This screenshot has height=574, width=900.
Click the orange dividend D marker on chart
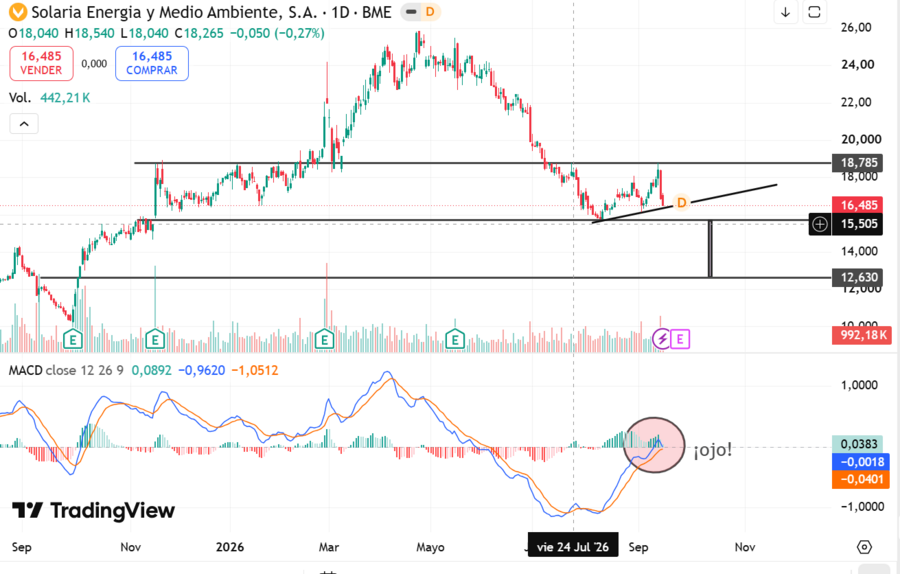coord(681,203)
